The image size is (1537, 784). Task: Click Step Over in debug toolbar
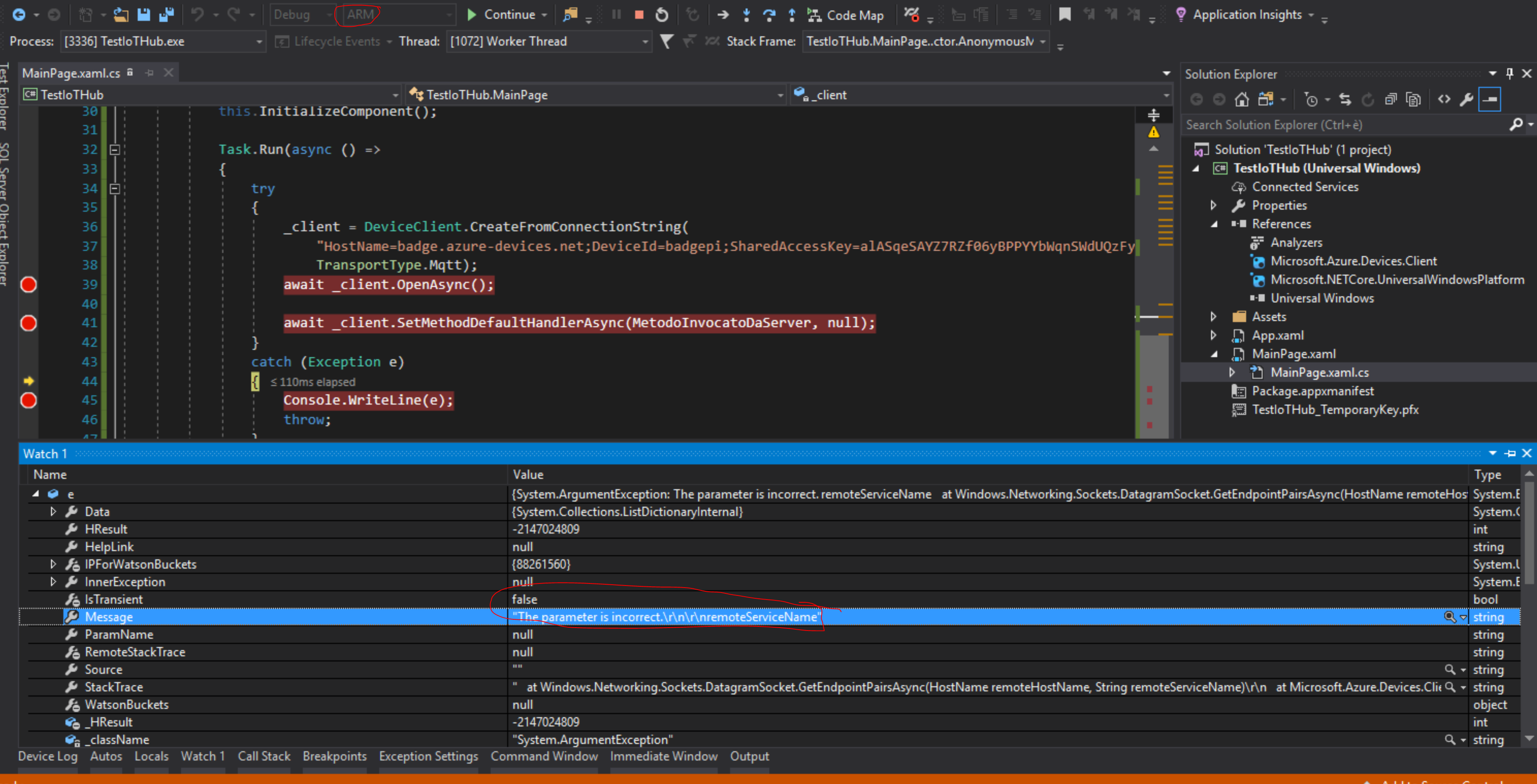(x=769, y=15)
